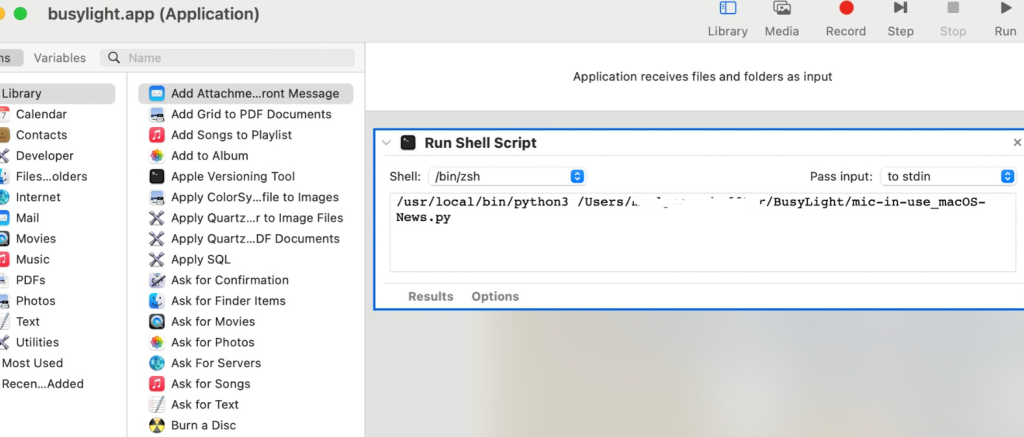Click the Stop toolbar button
The width and height of the screenshot is (1024, 437).
click(953, 19)
